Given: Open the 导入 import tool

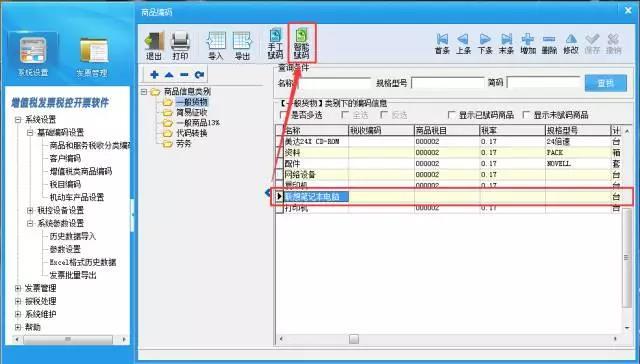Looking at the screenshot, I should click(x=216, y=45).
